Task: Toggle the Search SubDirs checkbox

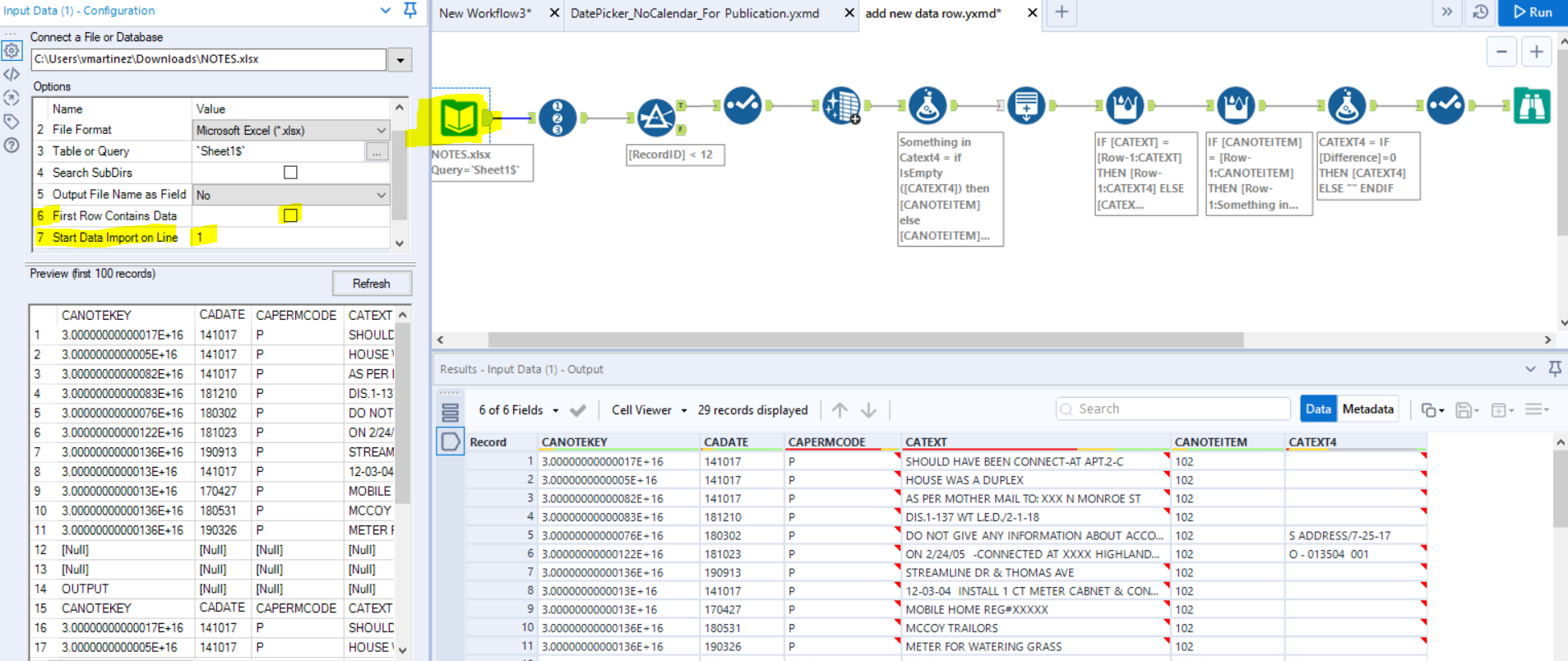Action: point(290,173)
